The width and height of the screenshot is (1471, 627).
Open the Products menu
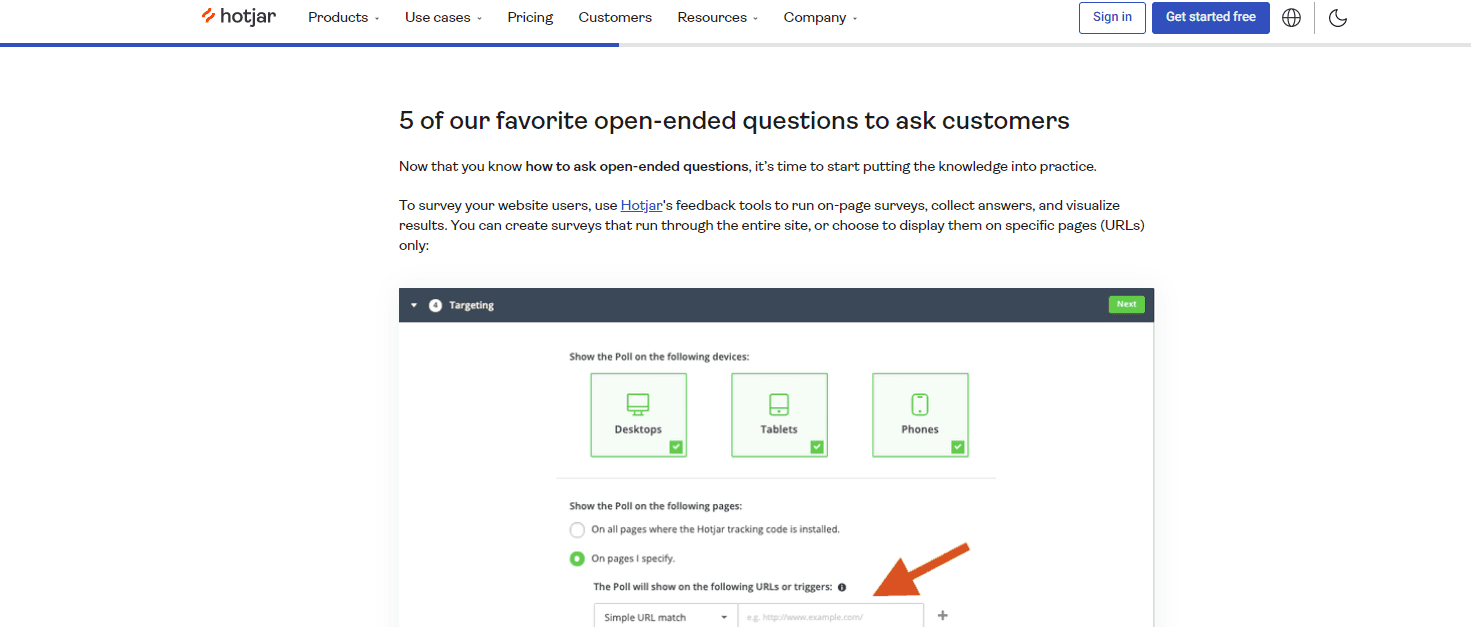coord(344,18)
